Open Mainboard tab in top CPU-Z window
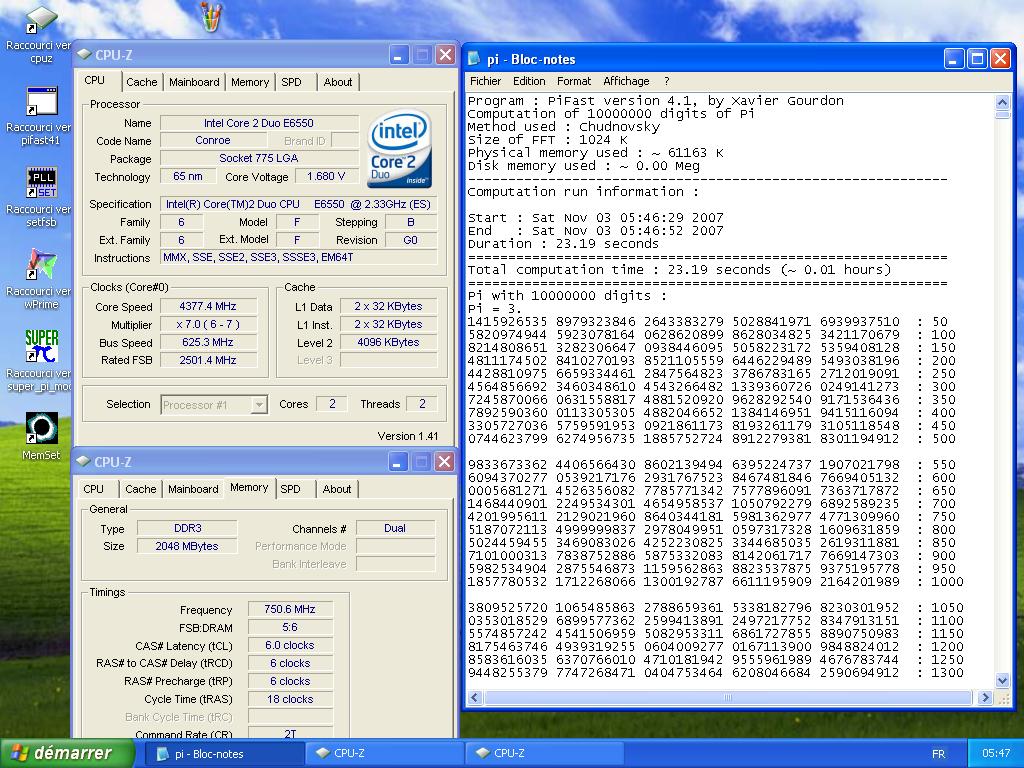1024x768 pixels. (194, 82)
